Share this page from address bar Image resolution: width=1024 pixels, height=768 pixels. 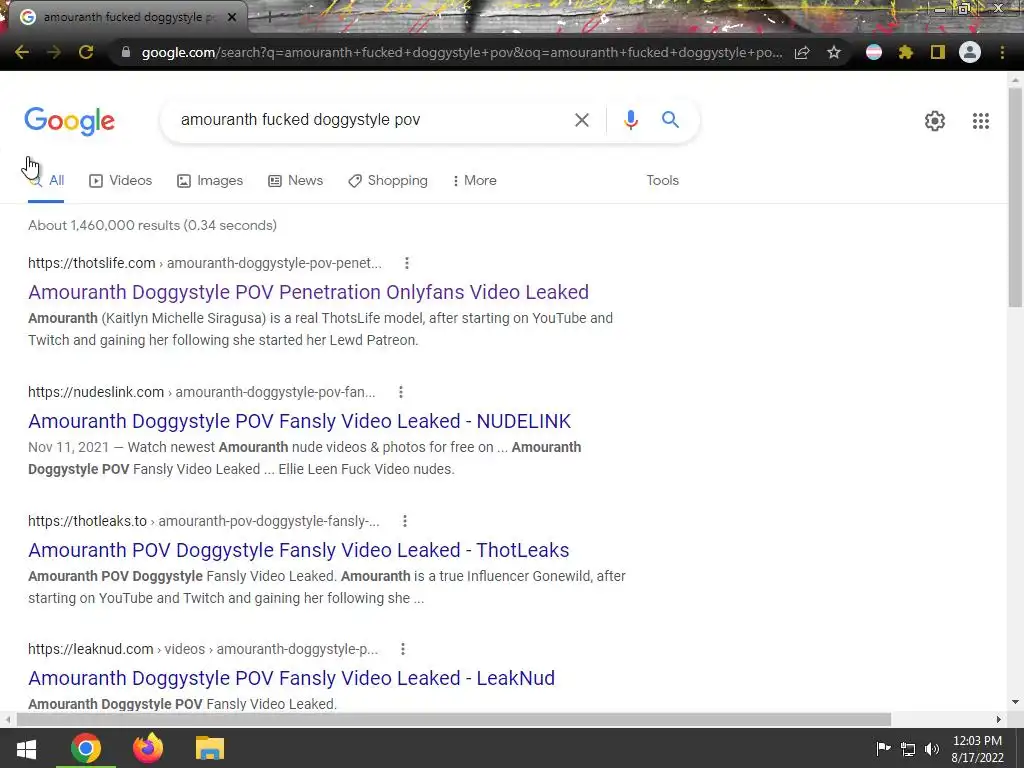(x=803, y=52)
